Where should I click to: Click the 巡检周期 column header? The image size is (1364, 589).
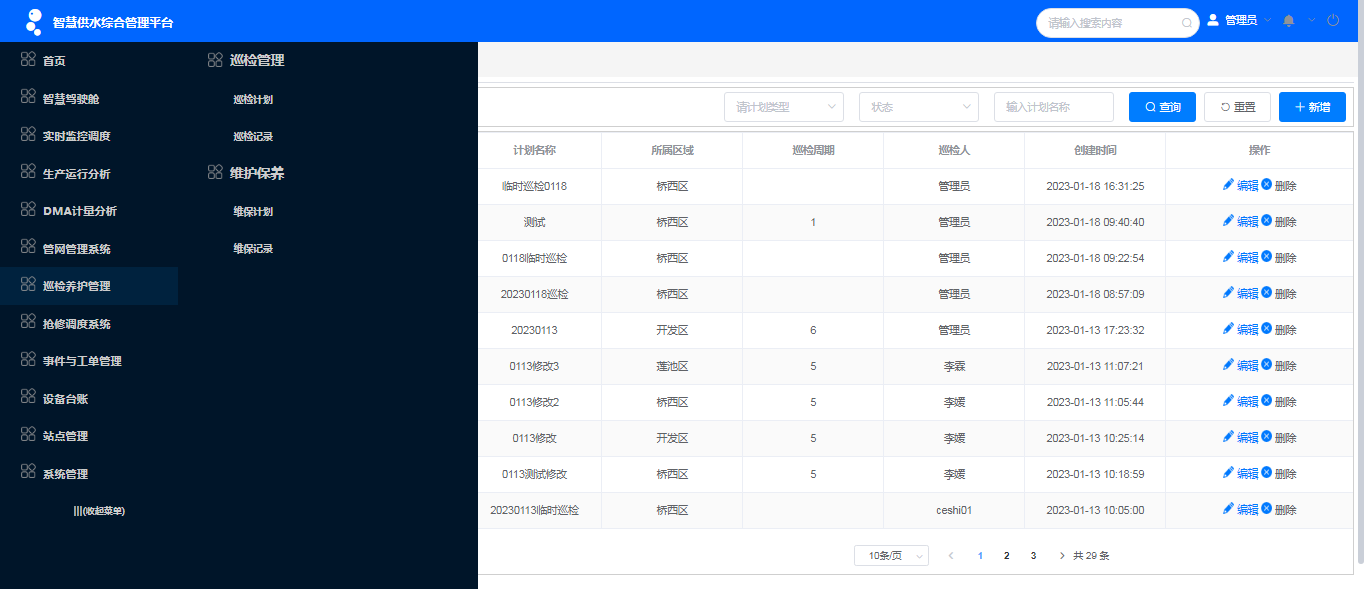point(813,150)
